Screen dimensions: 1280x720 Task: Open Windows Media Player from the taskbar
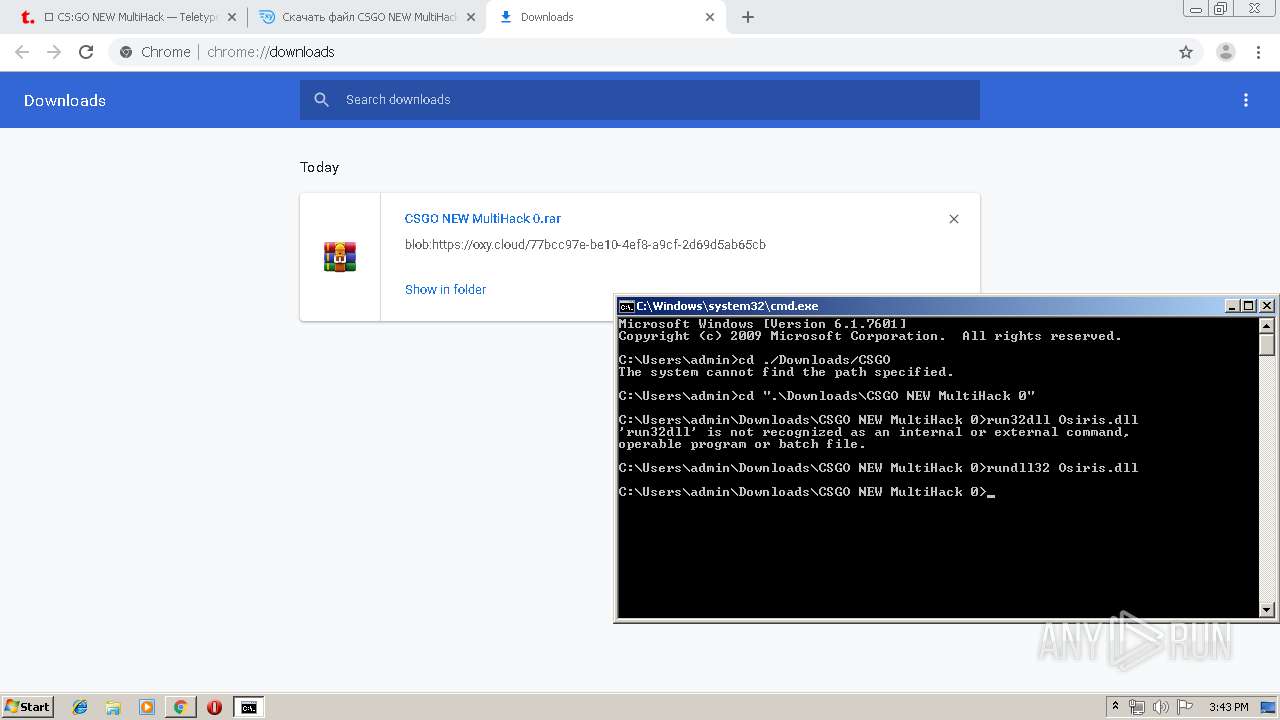(147, 707)
